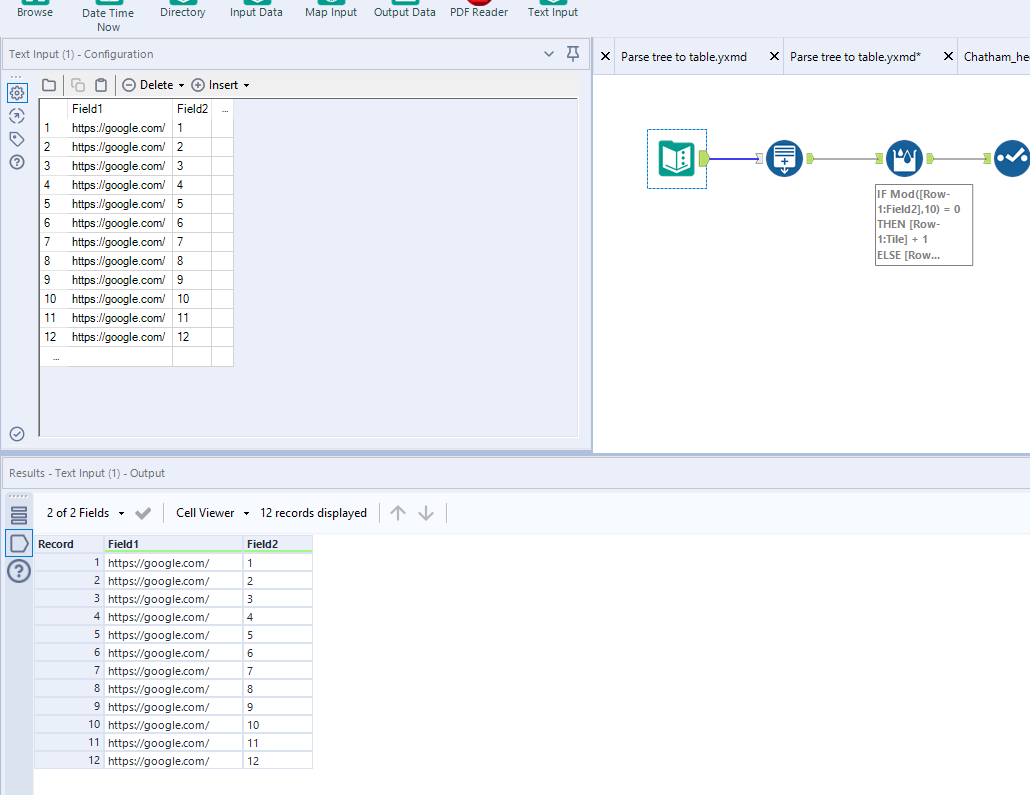Viewport: 1030px width, 795px height.
Task: Open the configuration gear in the left sidebar
Action: tap(16, 92)
